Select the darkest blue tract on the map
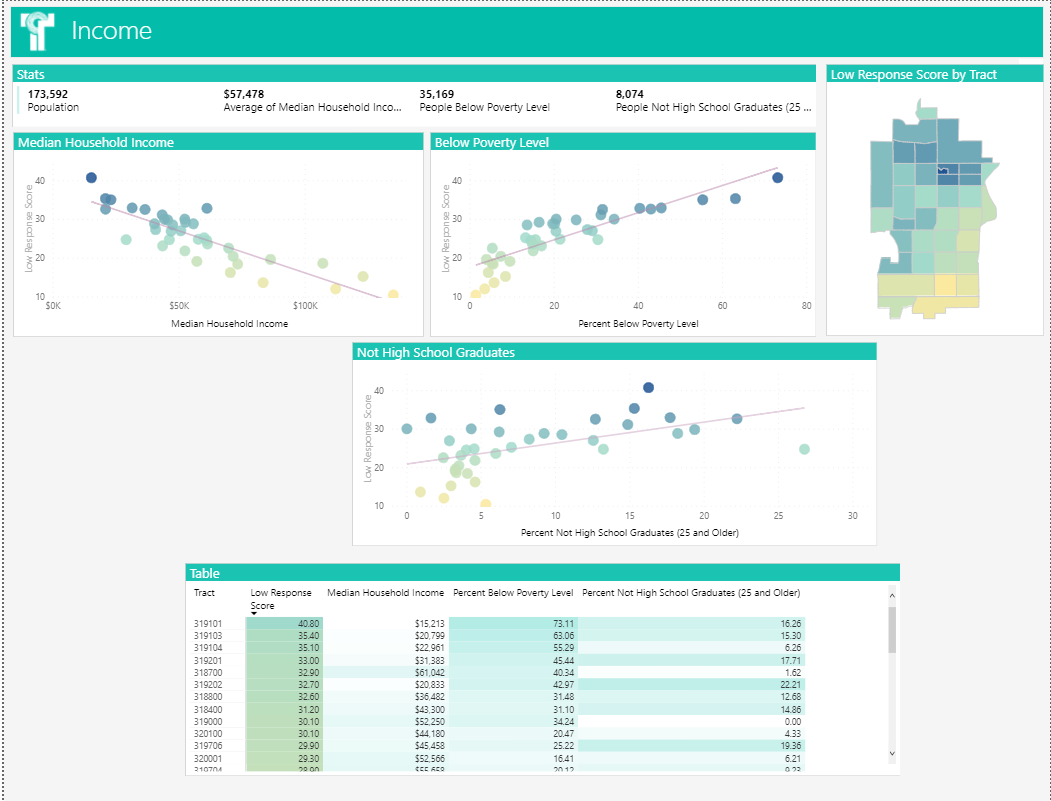This screenshot has height=801, width=1051. click(947, 172)
